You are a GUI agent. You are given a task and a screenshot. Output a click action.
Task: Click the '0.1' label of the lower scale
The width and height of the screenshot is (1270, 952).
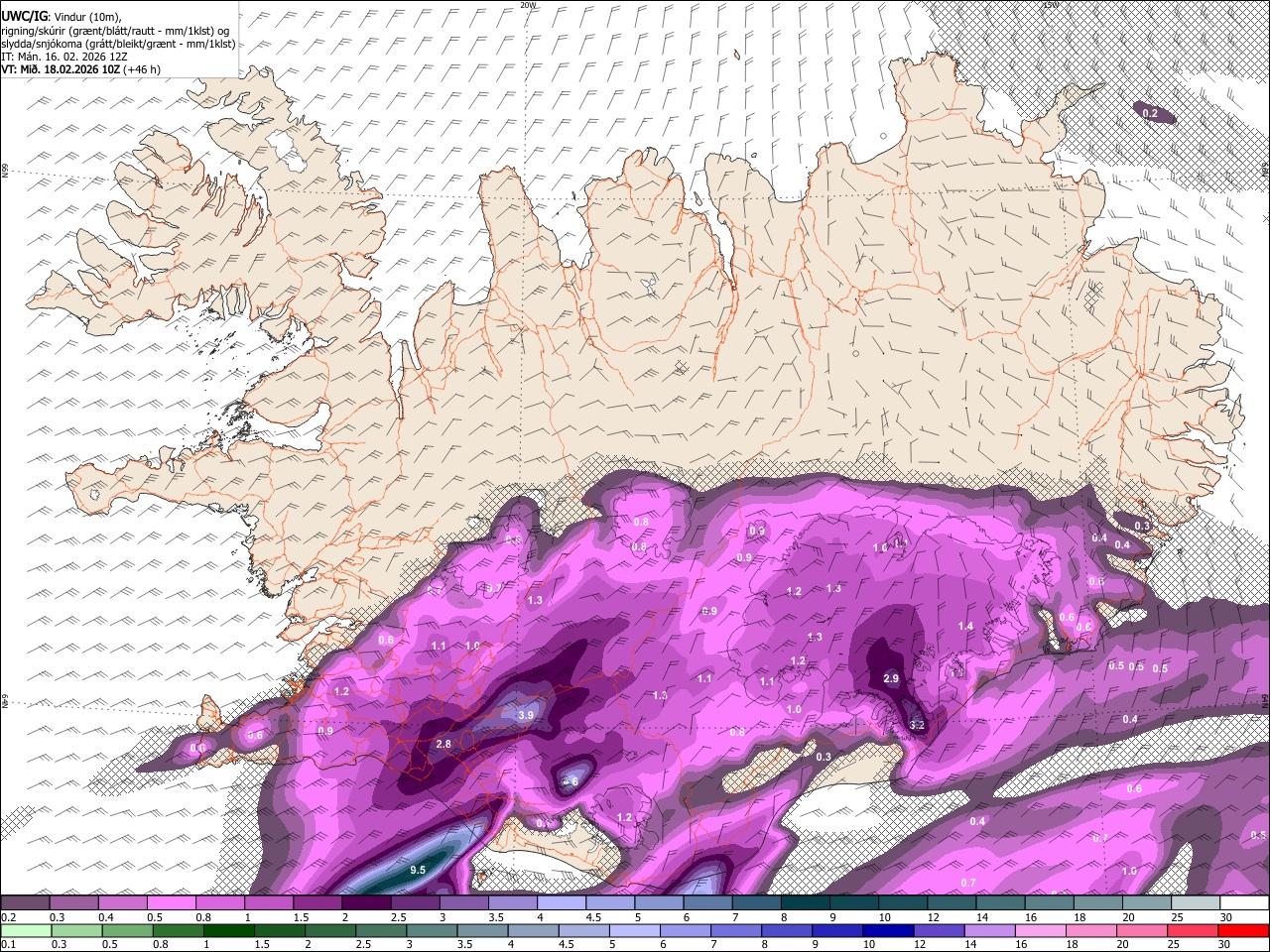click(8, 944)
